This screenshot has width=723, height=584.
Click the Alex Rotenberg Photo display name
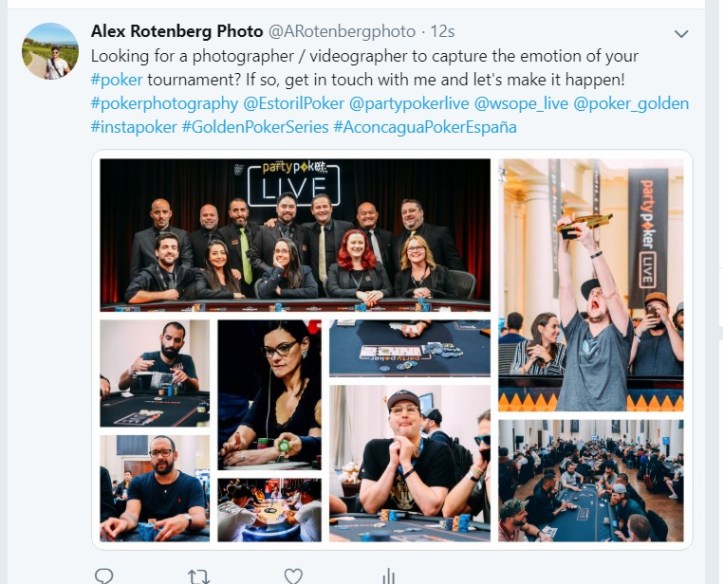(x=177, y=31)
